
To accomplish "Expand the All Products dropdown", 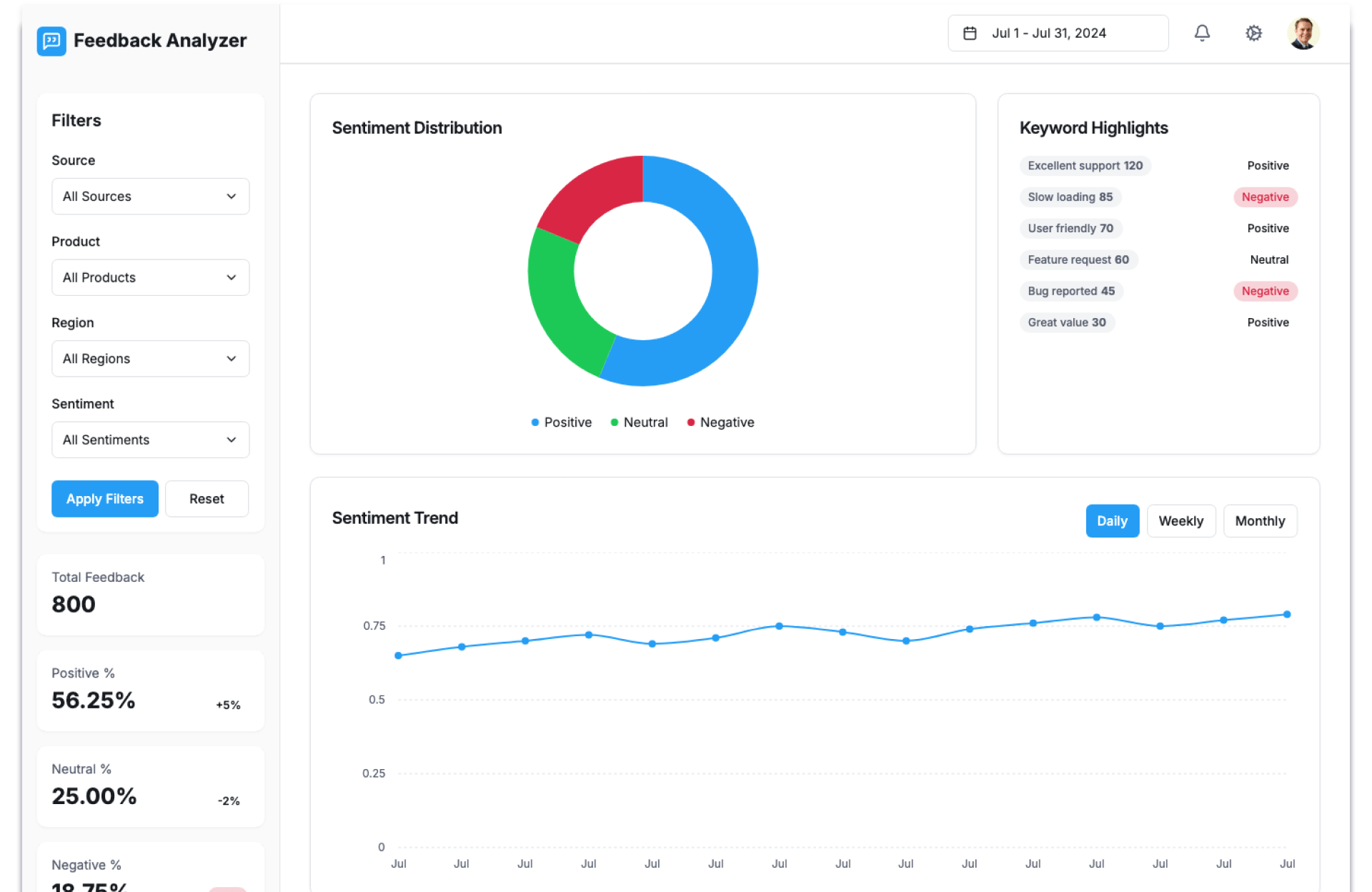I will (x=150, y=277).
